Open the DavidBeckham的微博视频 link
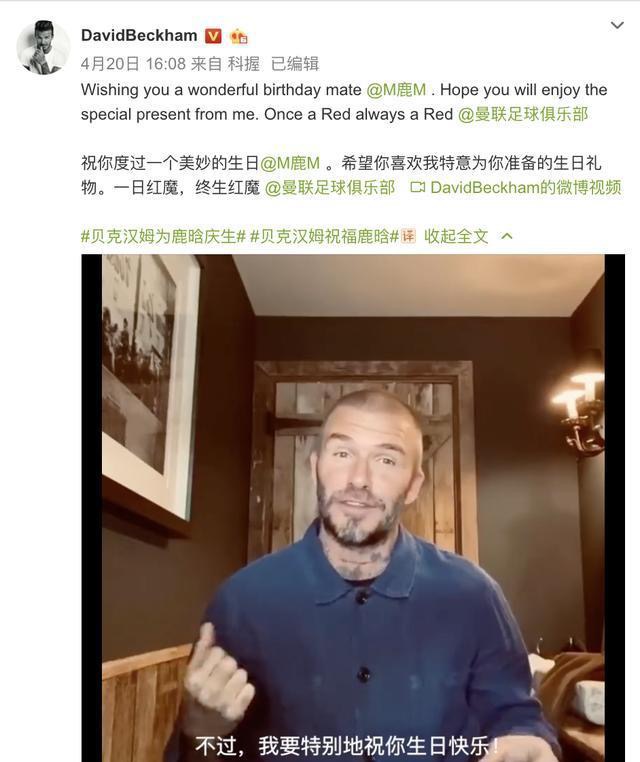The height and width of the screenshot is (762, 640). (x=525, y=188)
